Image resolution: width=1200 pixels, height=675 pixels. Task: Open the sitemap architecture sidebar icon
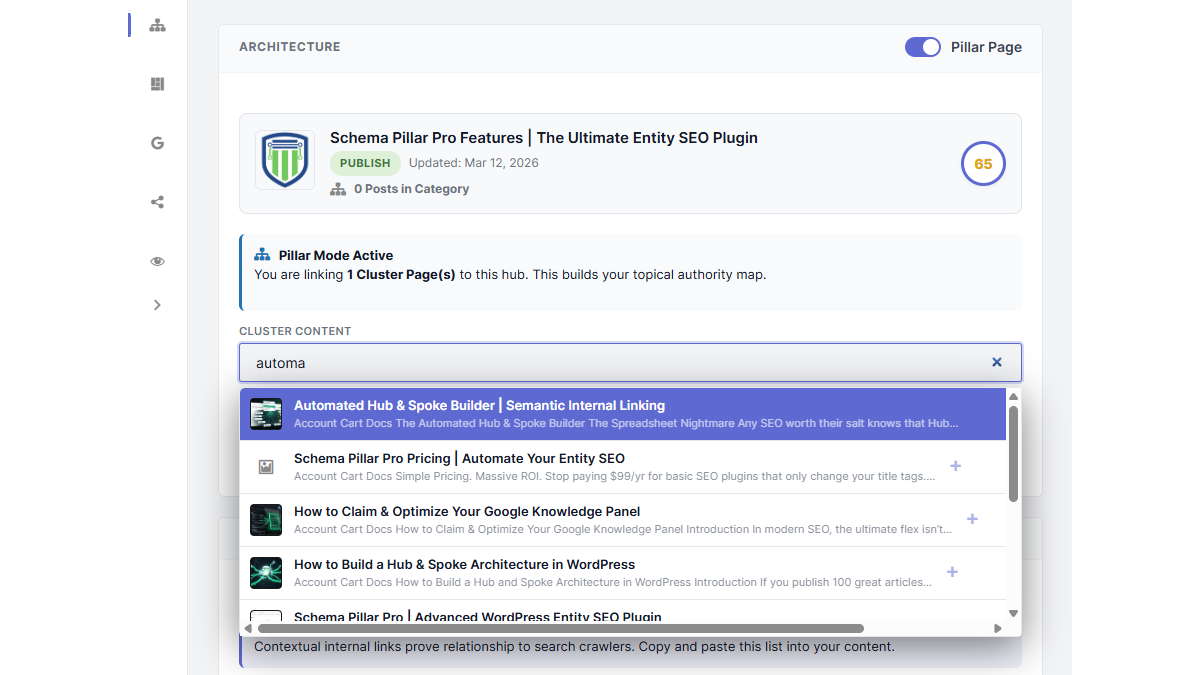[157, 25]
